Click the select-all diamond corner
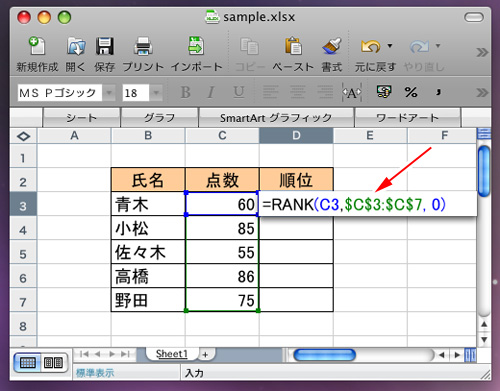The image size is (500, 391). click(23, 136)
